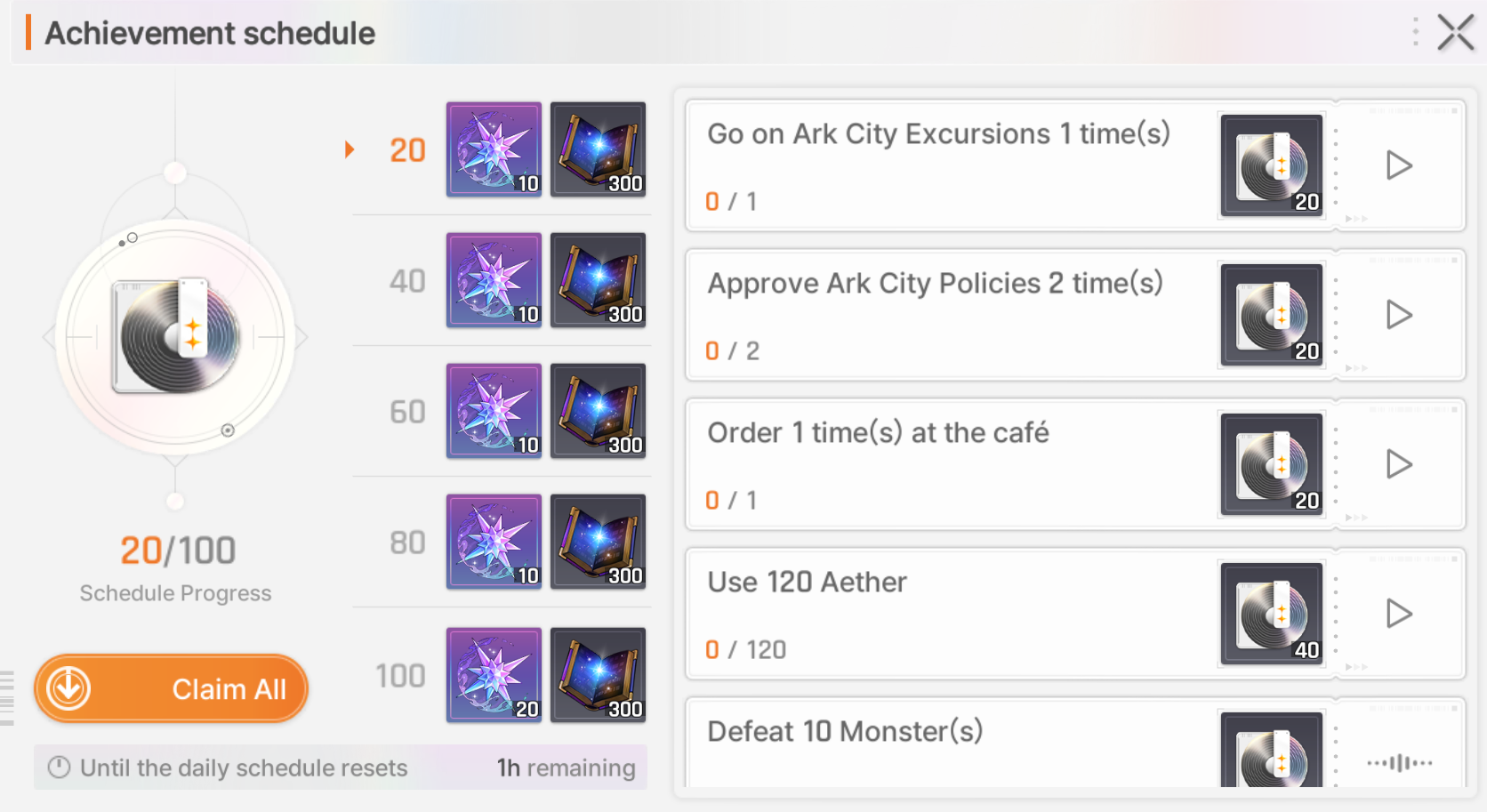Select the 100 milestone label
The width and height of the screenshot is (1487, 812).
click(400, 676)
